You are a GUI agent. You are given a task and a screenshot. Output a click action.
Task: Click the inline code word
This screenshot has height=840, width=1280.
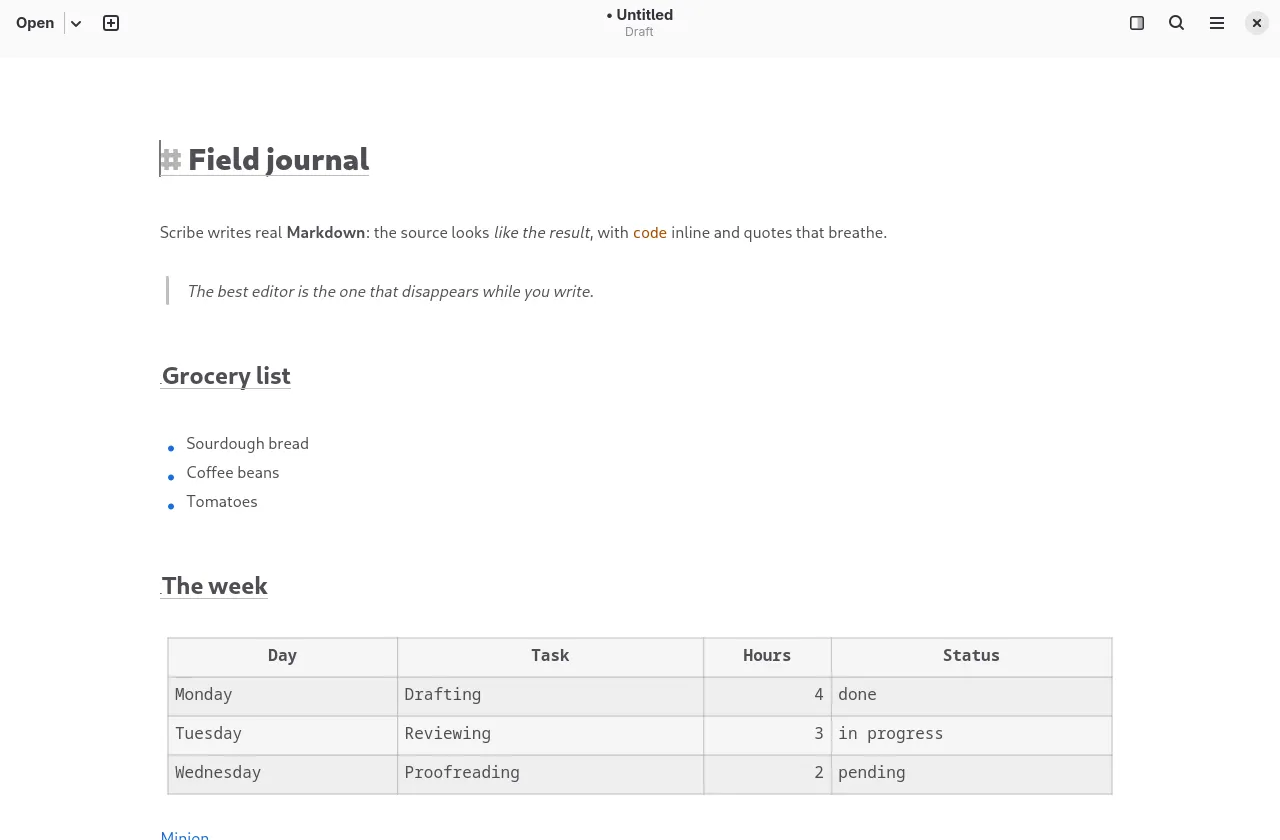point(650,232)
